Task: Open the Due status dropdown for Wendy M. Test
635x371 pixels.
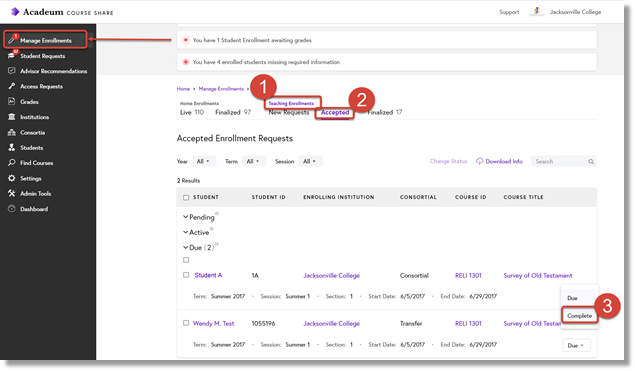Action: pos(576,345)
